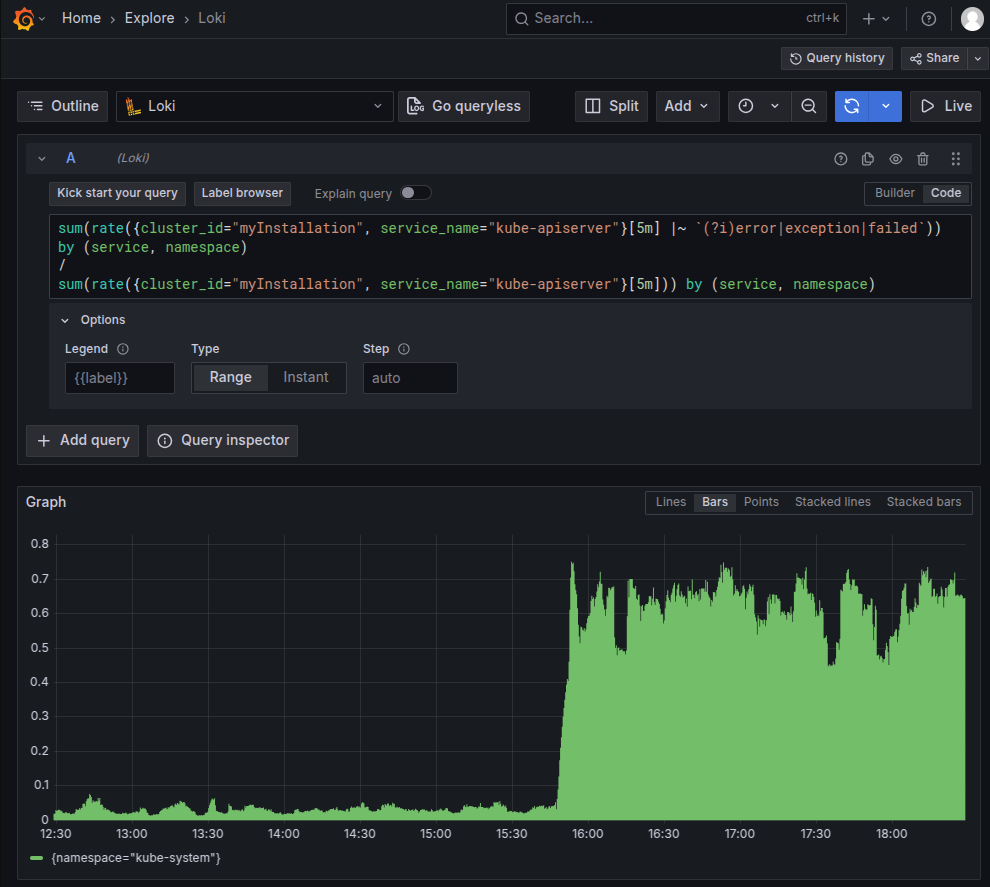
Task: Open the query help question mark icon
Action: [x=840, y=158]
